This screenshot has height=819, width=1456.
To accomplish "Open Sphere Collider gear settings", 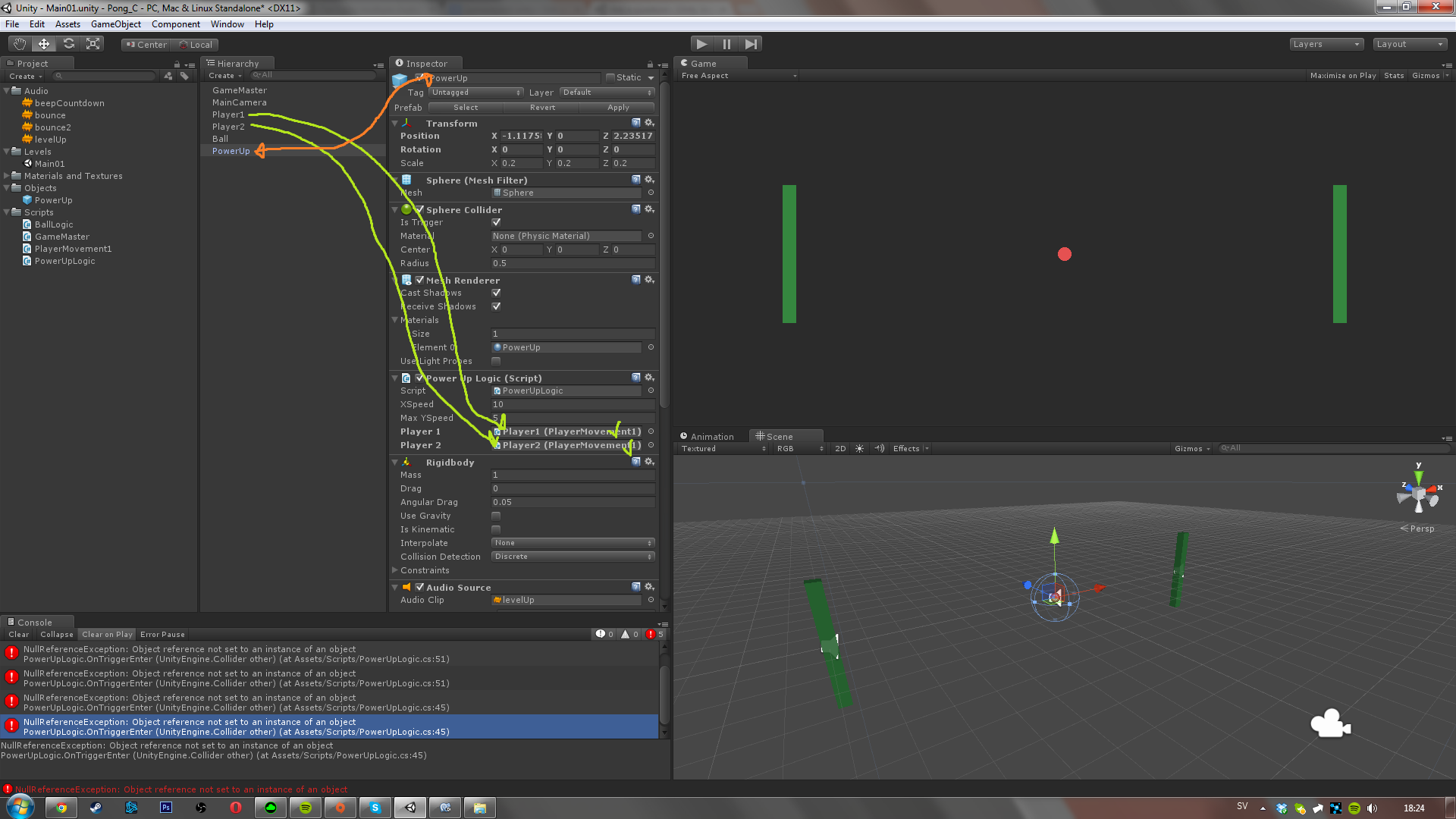I will coord(649,209).
